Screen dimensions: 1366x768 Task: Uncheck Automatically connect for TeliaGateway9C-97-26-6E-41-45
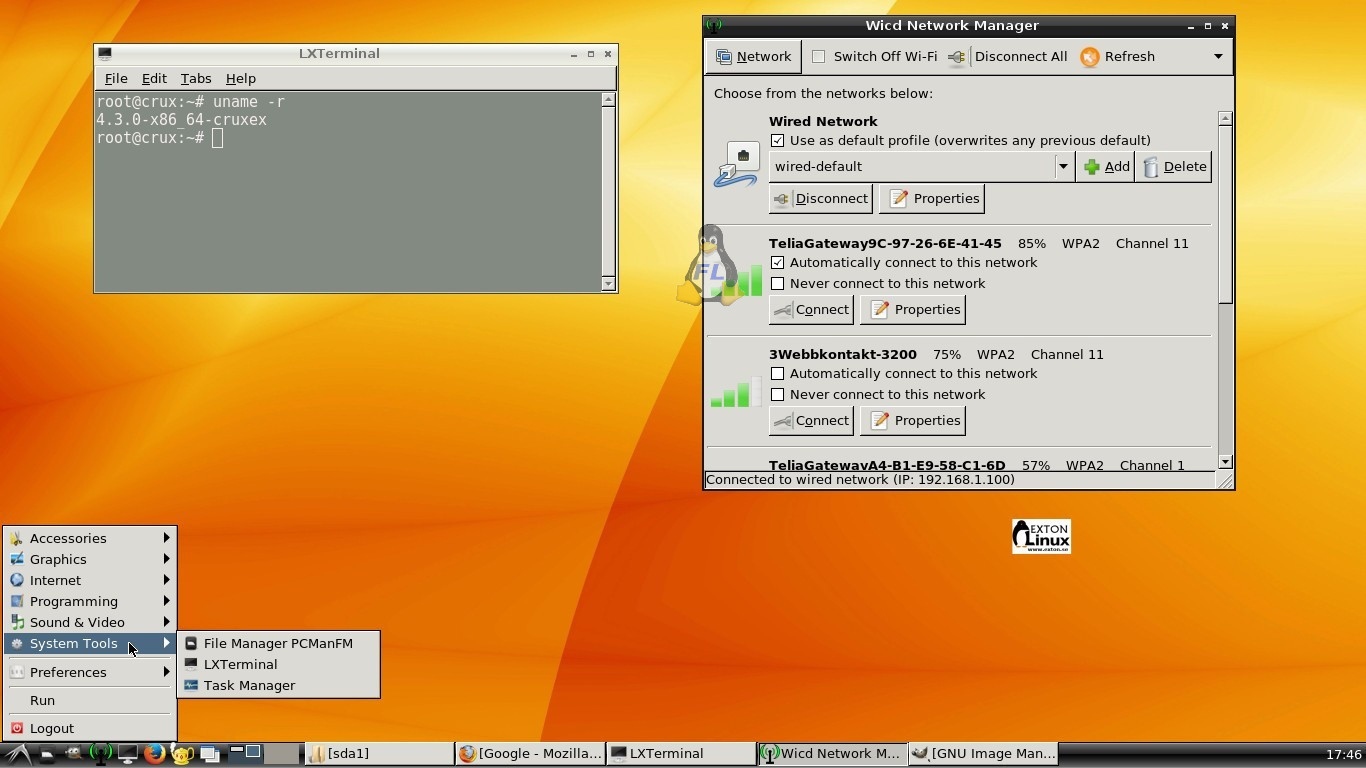tap(778, 263)
